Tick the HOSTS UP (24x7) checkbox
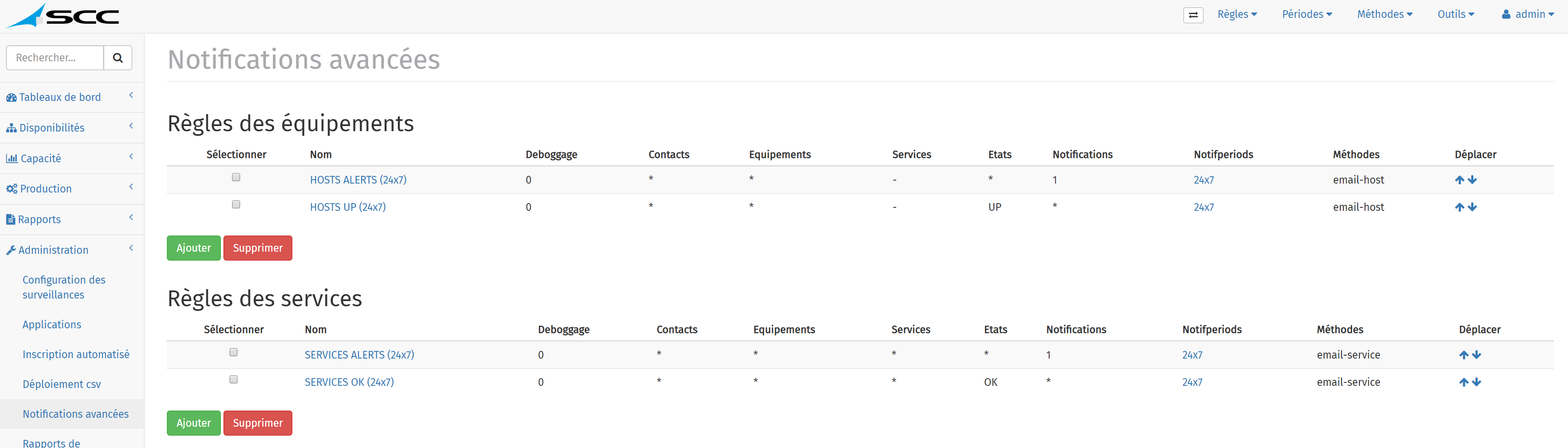Image resolution: width=1568 pixels, height=448 pixels. (236, 204)
